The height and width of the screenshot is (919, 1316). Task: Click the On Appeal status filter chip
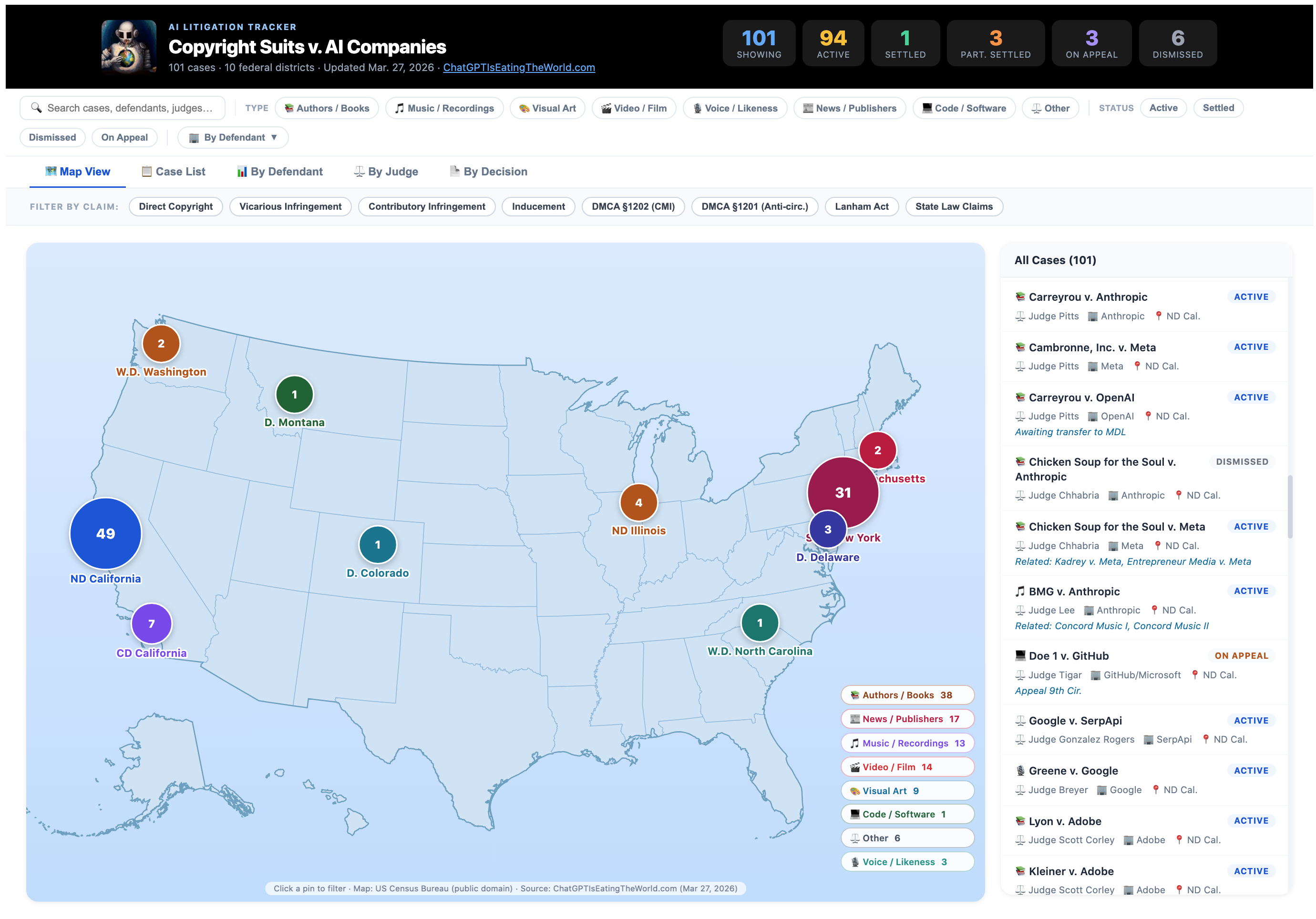tap(124, 137)
